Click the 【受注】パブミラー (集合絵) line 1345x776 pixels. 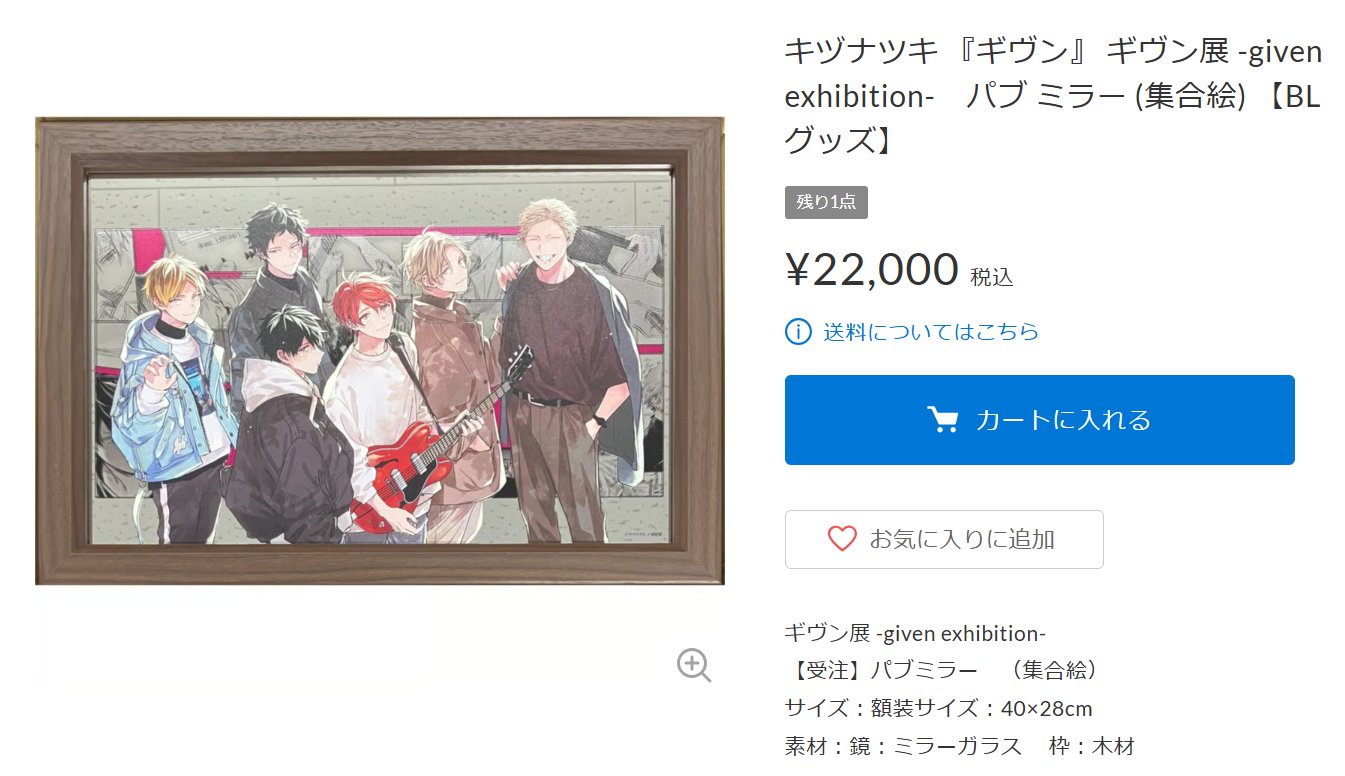pyautogui.click(x=942, y=670)
